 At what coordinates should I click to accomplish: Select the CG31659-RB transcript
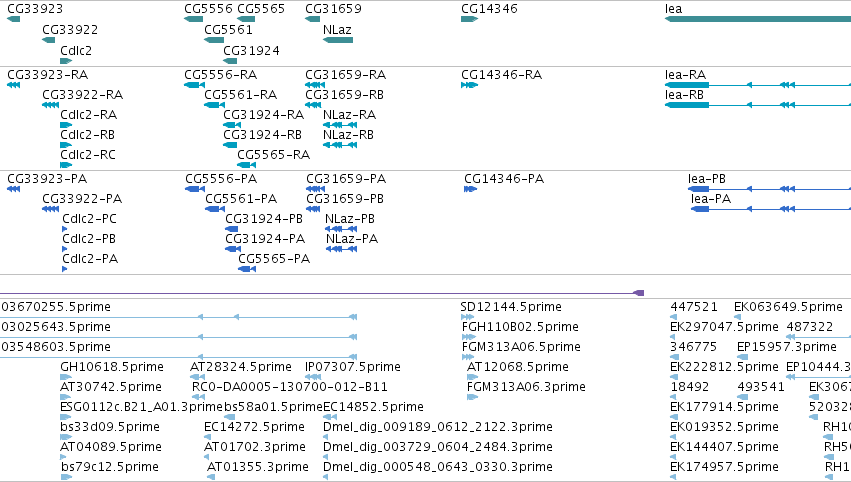pos(344,95)
